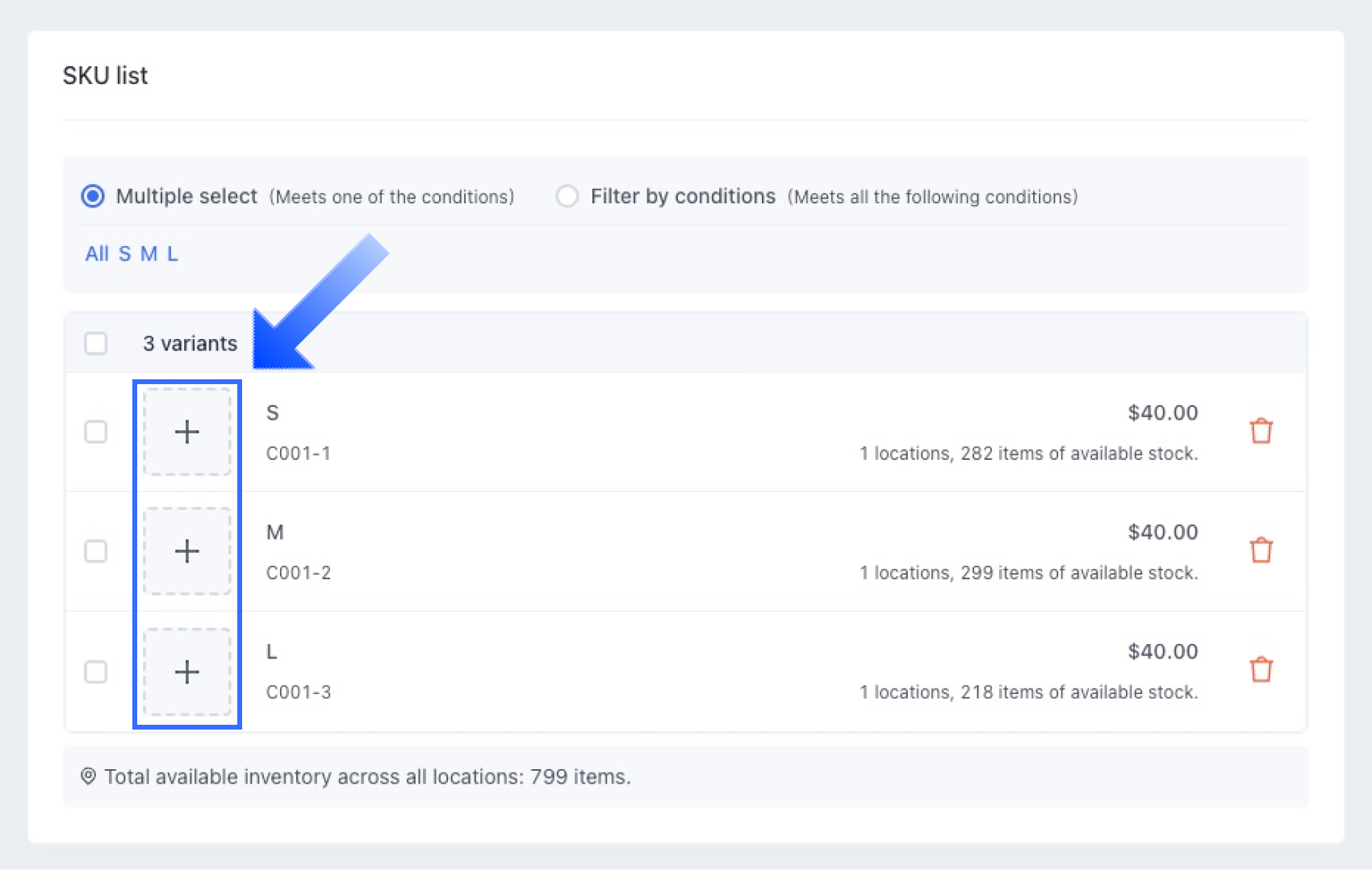Delete the L variant with trash icon
The width and height of the screenshot is (1372, 870).
(x=1261, y=670)
